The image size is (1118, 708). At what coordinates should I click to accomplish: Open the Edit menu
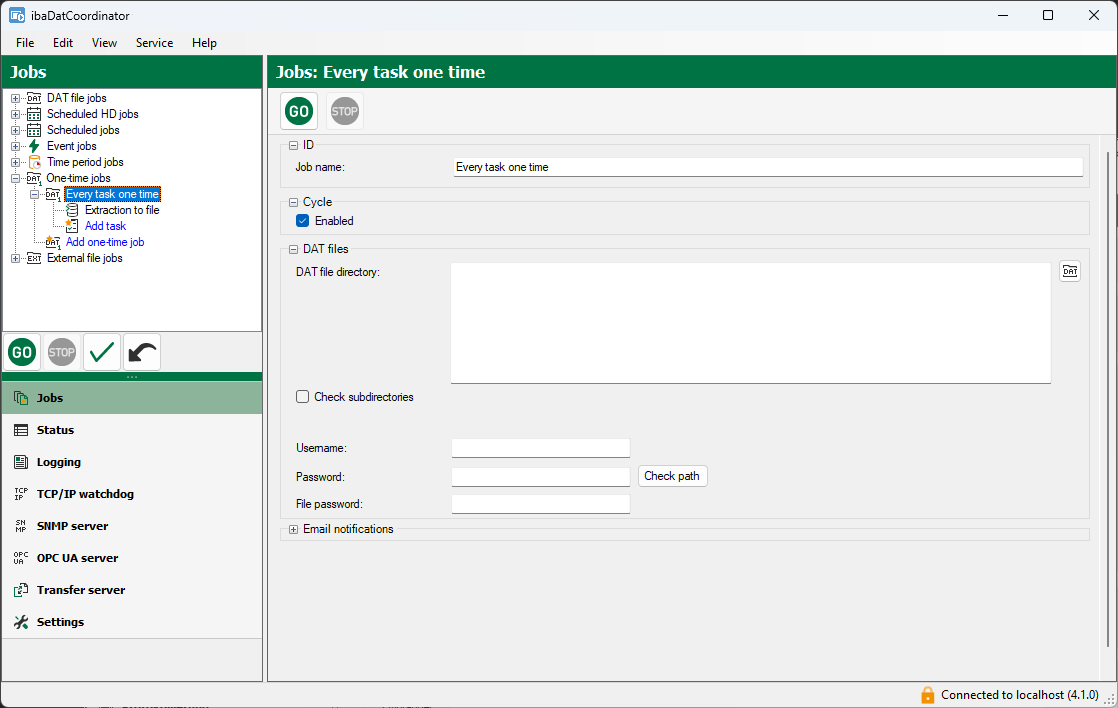pos(63,43)
